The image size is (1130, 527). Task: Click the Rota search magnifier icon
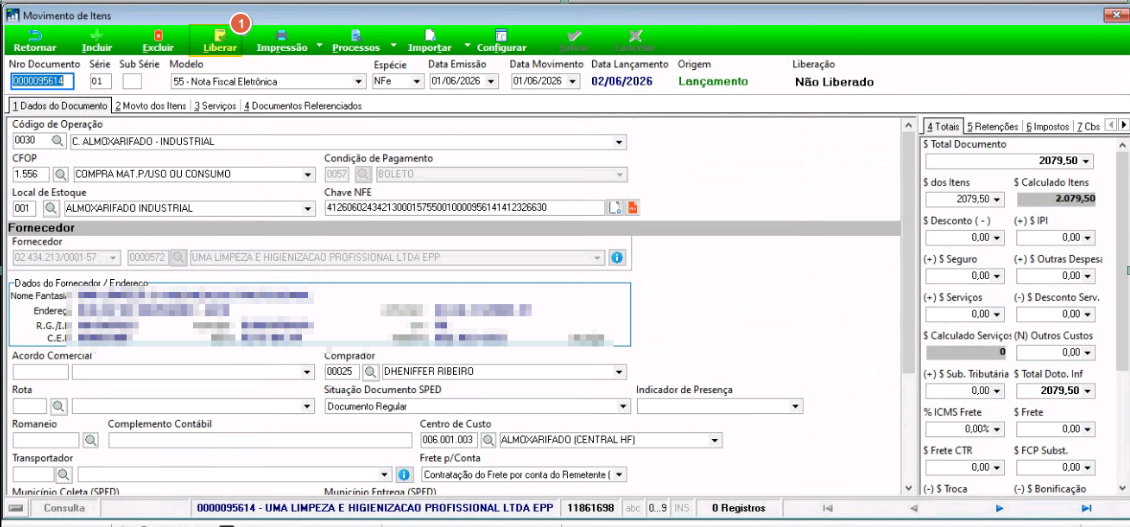(60, 407)
